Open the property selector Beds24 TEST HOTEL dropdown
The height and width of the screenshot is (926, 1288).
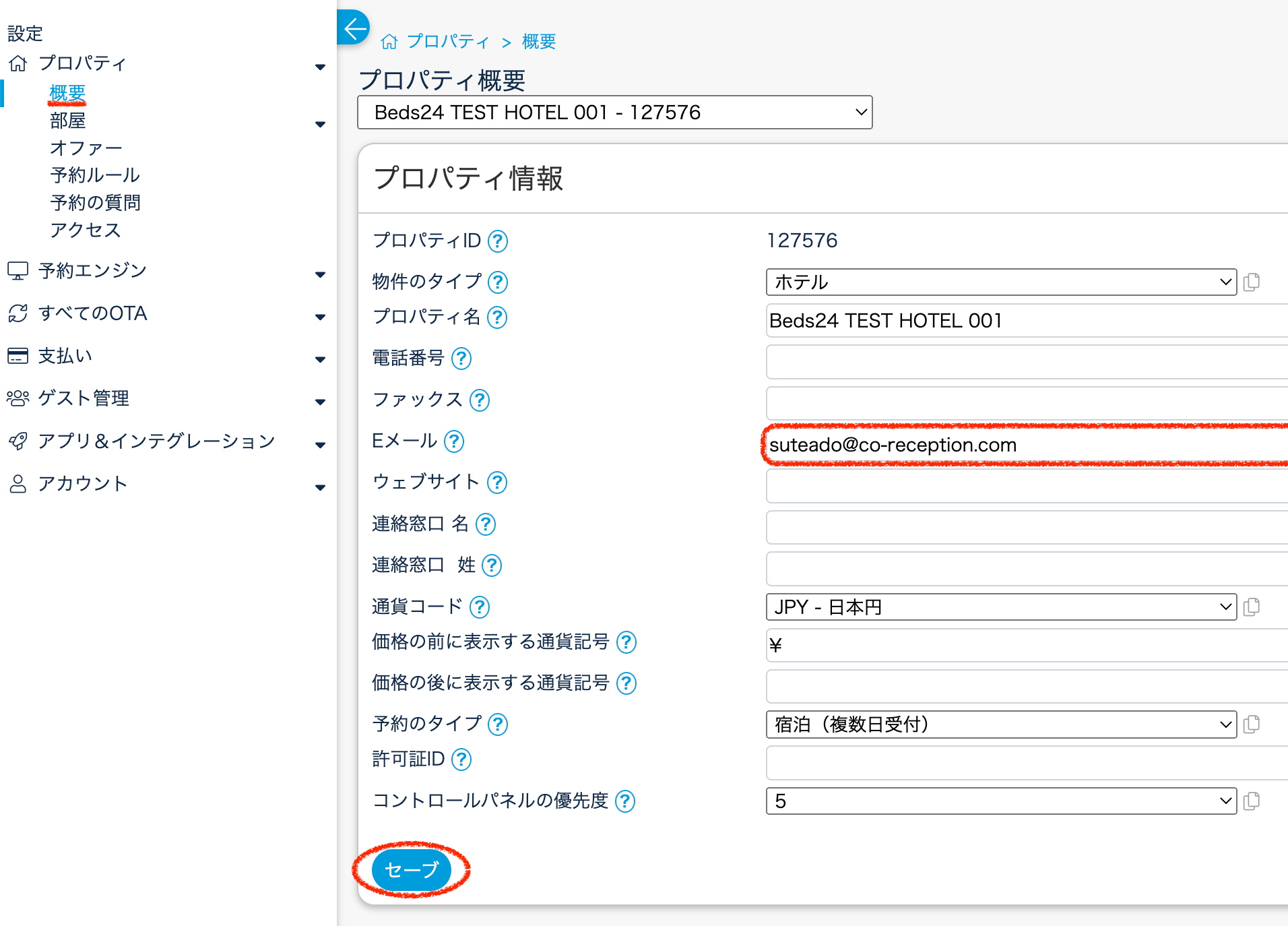coord(614,113)
